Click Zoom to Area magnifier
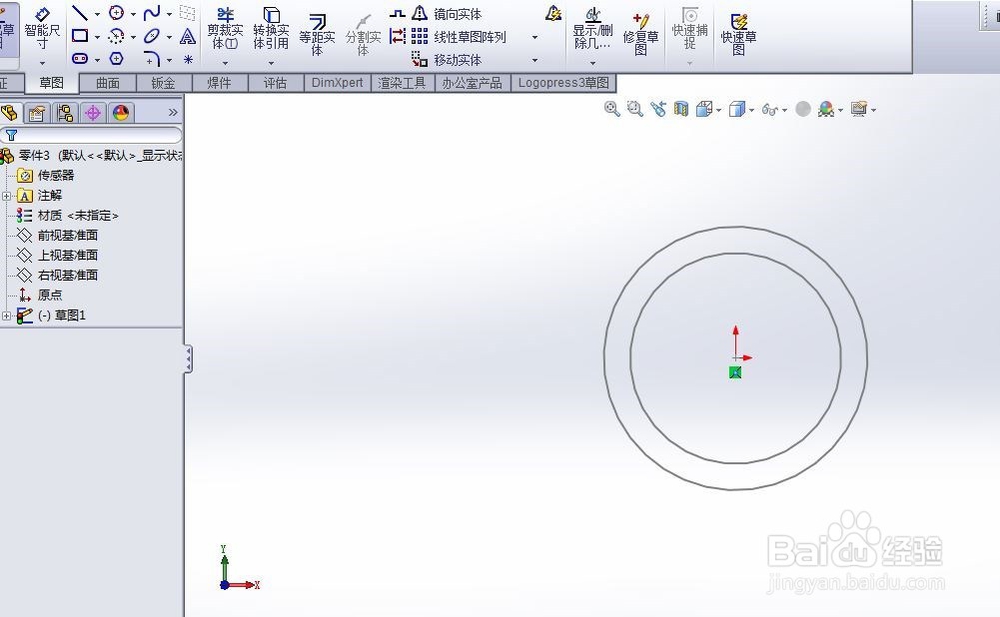 635,109
